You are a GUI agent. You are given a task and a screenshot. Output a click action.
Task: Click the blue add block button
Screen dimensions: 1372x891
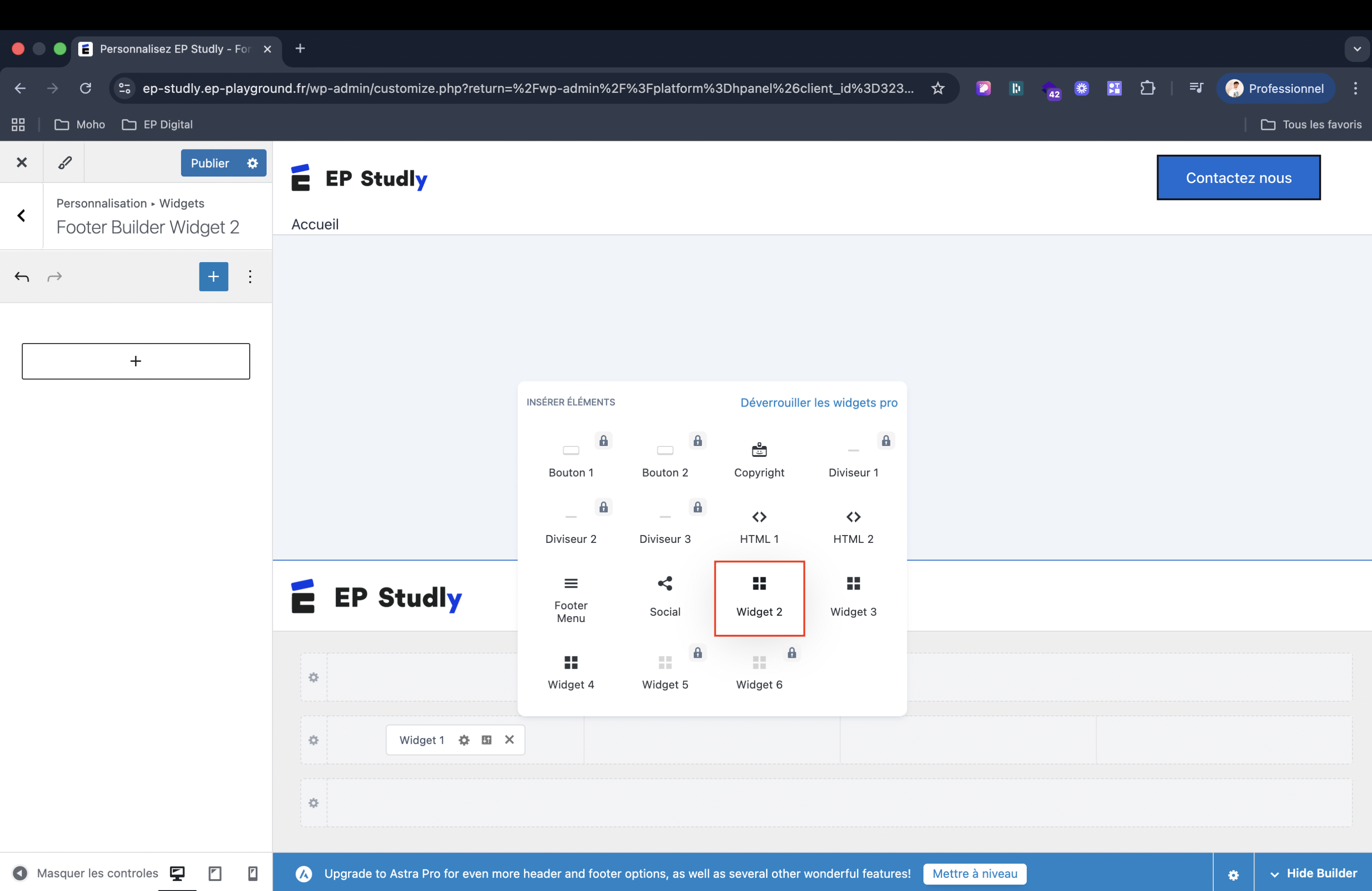[213, 277]
